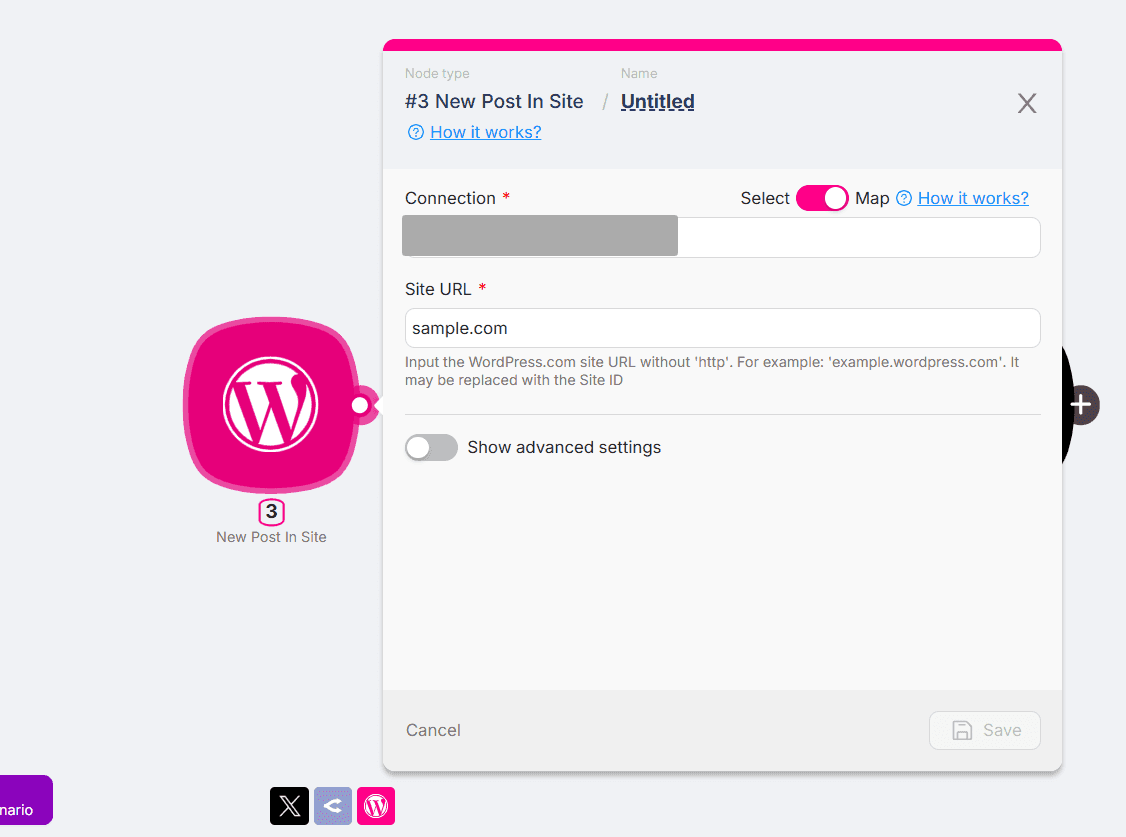Rename the node by clicking Untitled
The image size is (1126, 837).
657,102
